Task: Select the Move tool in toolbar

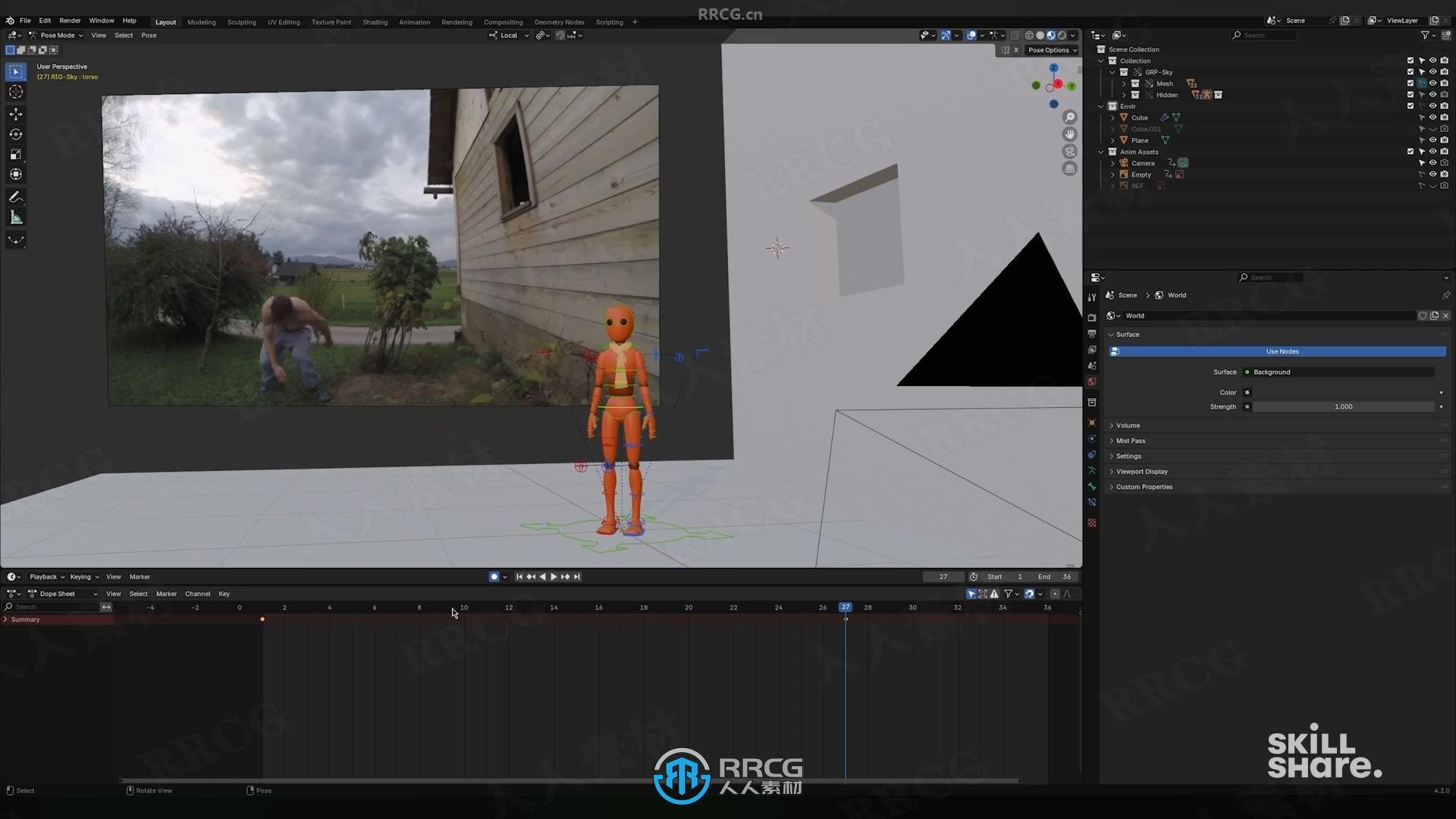Action: coord(16,112)
